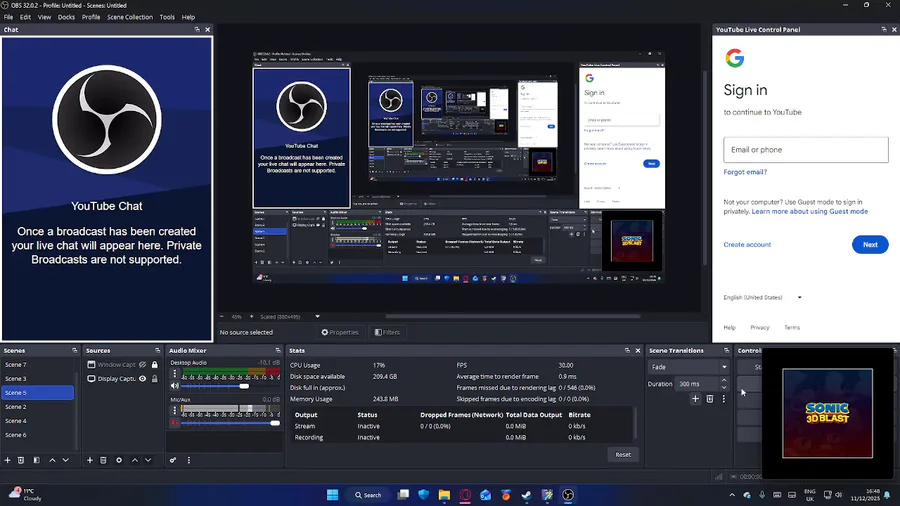Add a scene transition with plus icon
900x506 pixels.
(696, 399)
